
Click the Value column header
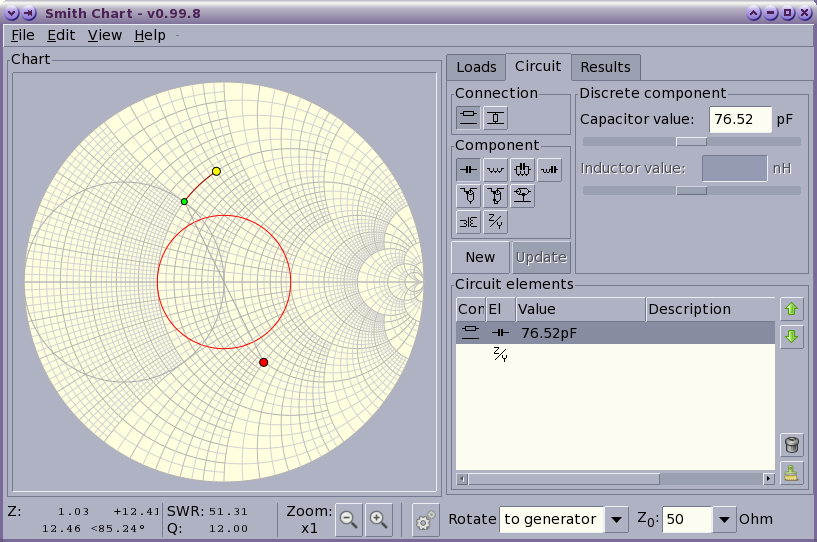click(580, 309)
